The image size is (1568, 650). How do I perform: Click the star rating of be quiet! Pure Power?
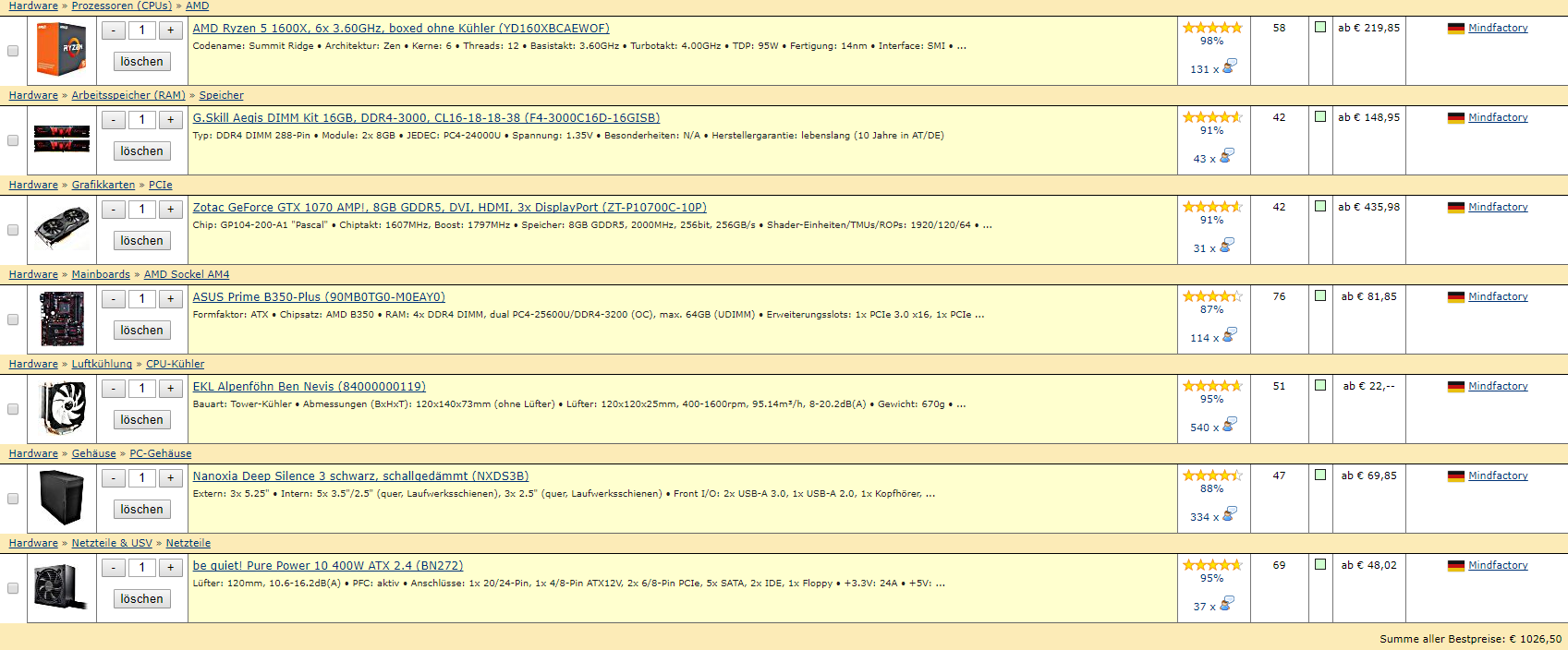[1212, 565]
